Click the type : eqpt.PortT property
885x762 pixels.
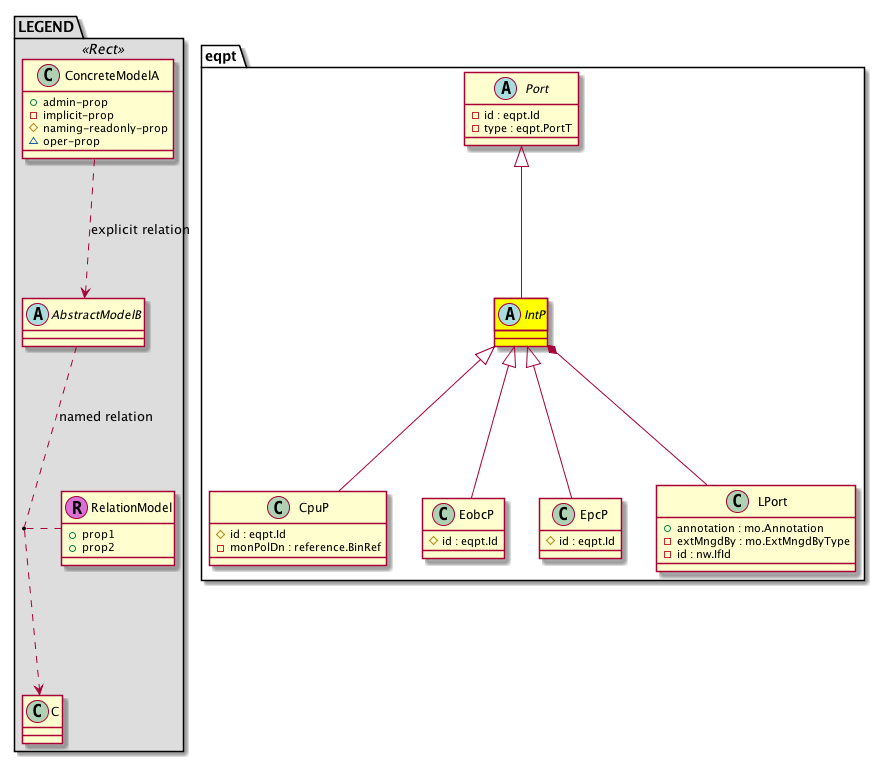coord(520,128)
